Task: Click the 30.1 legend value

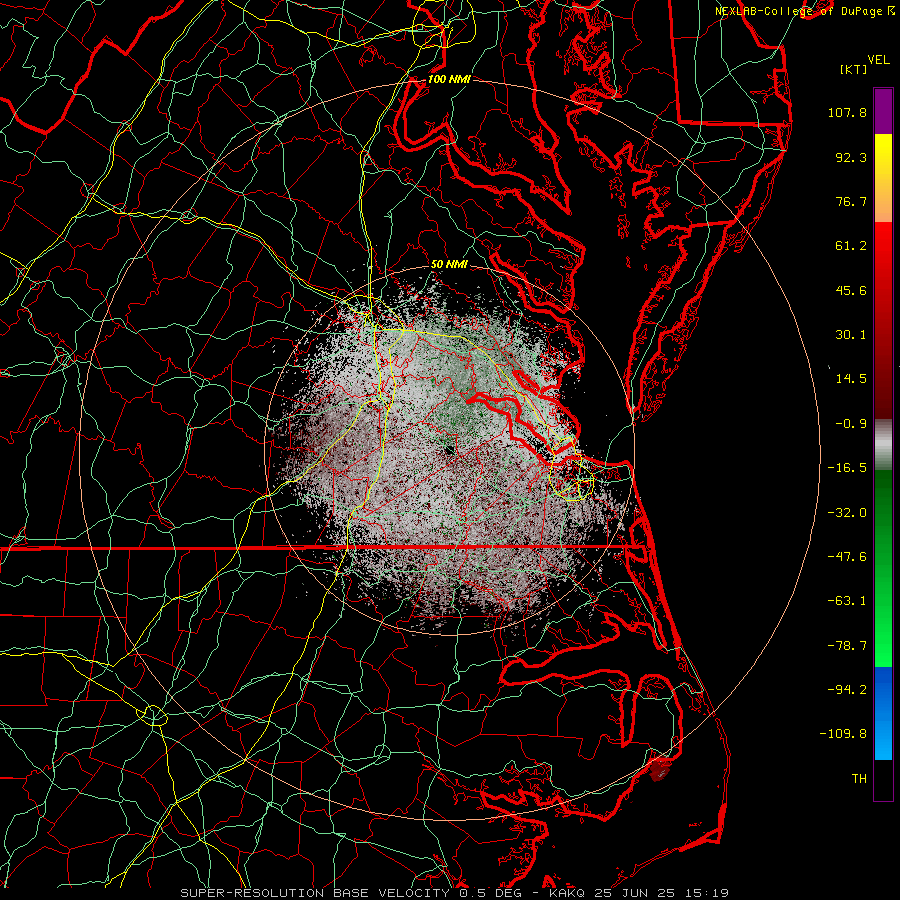Action: pos(851,335)
